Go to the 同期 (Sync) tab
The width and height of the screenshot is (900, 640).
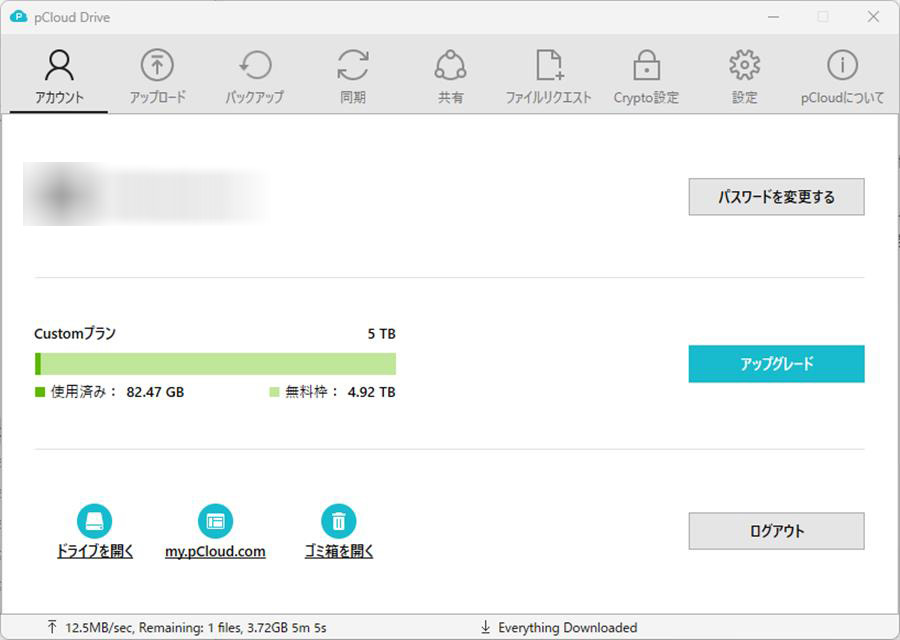point(352,77)
